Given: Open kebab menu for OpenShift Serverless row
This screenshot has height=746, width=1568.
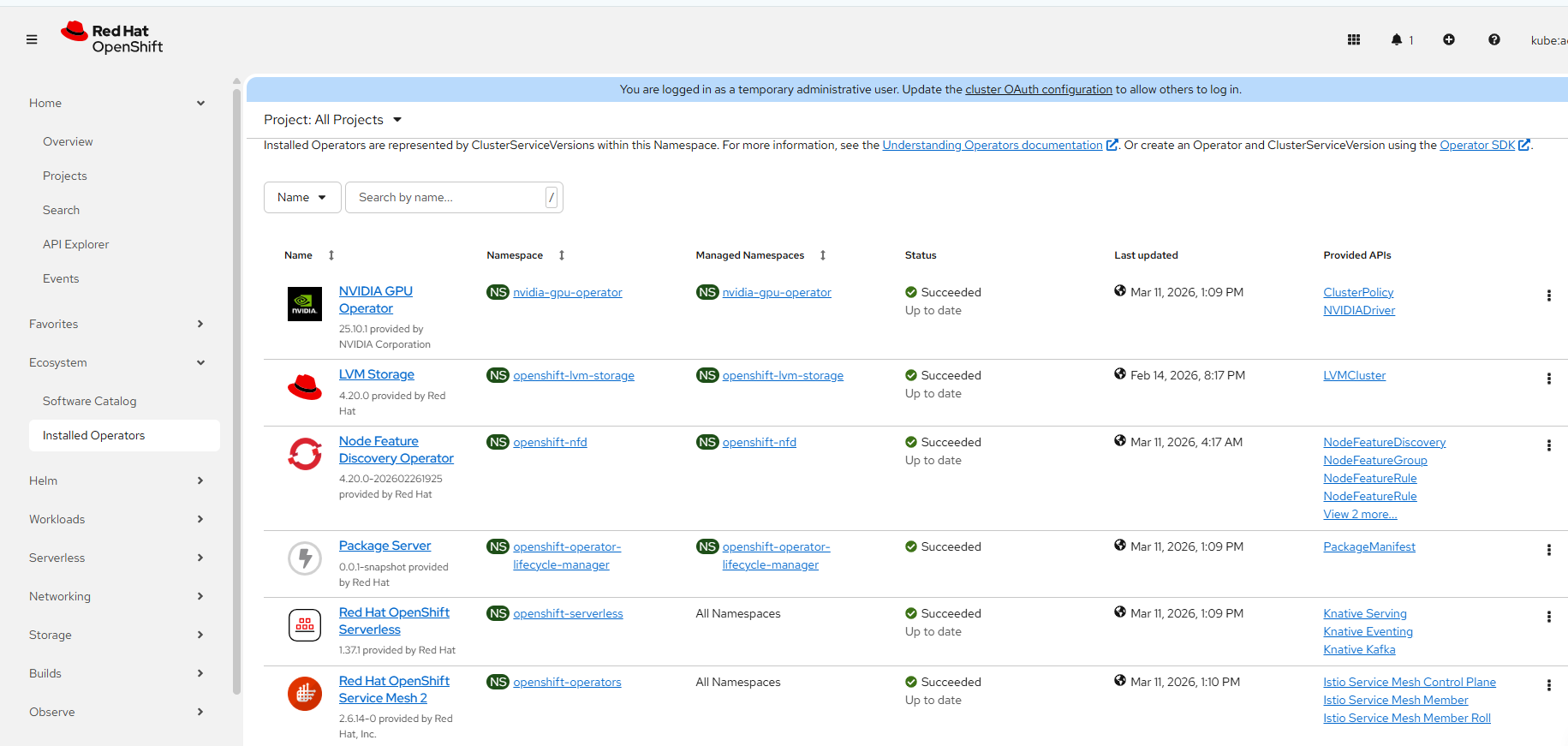Looking at the screenshot, I should [x=1548, y=617].
